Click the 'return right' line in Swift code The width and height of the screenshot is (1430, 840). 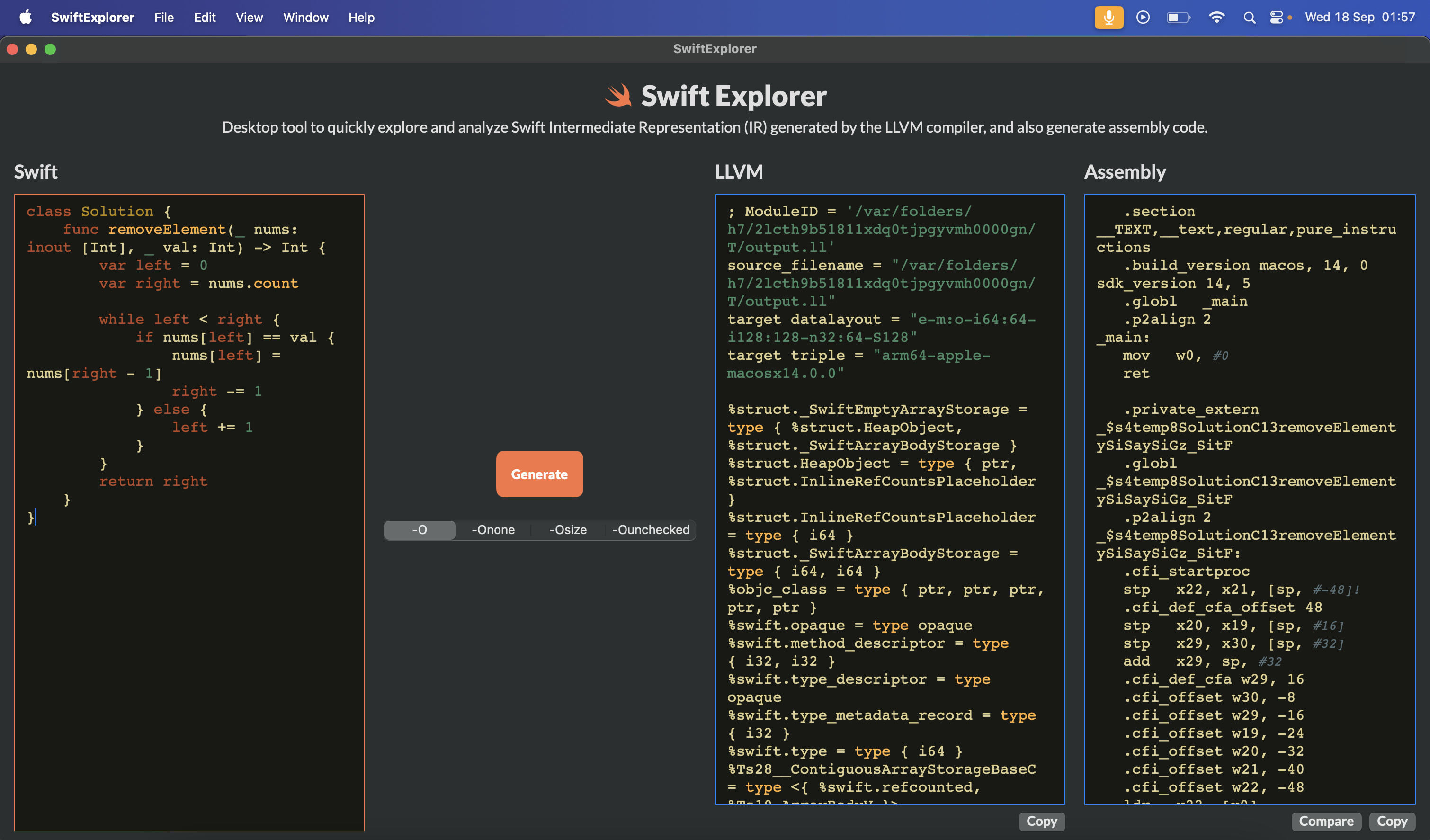click(153, 481)
